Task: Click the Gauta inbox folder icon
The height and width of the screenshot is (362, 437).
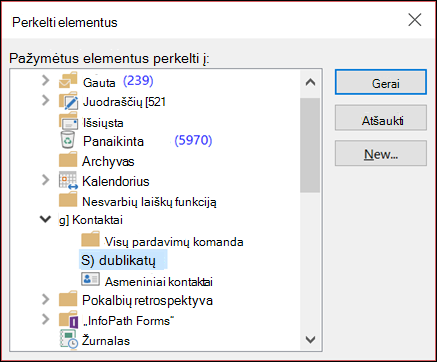Action: (x=68, y=80)
